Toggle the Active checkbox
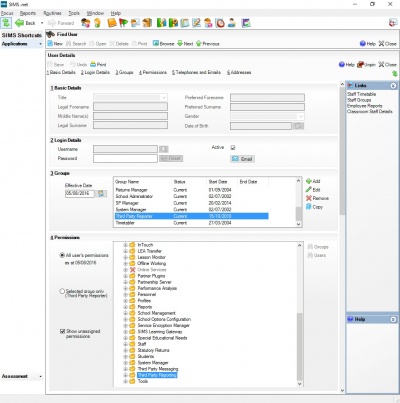The image size is (400, 403). [233, 147]
